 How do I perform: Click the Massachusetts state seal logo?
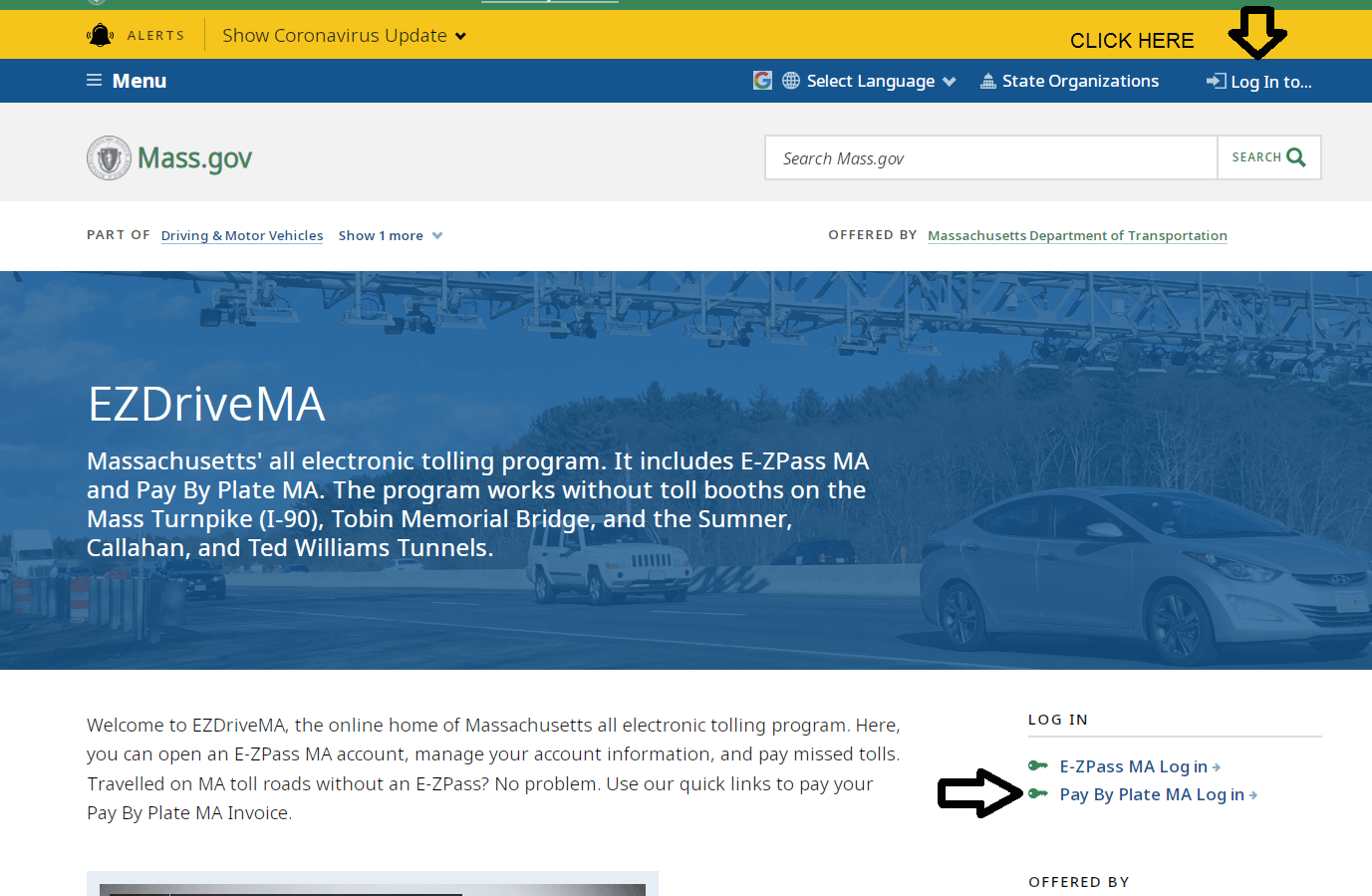pyautogui.click(x=109, y=157)
